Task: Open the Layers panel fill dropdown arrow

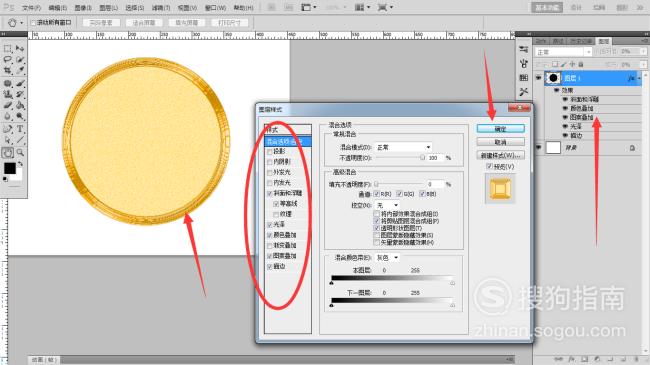Action: tap(643, 65)
